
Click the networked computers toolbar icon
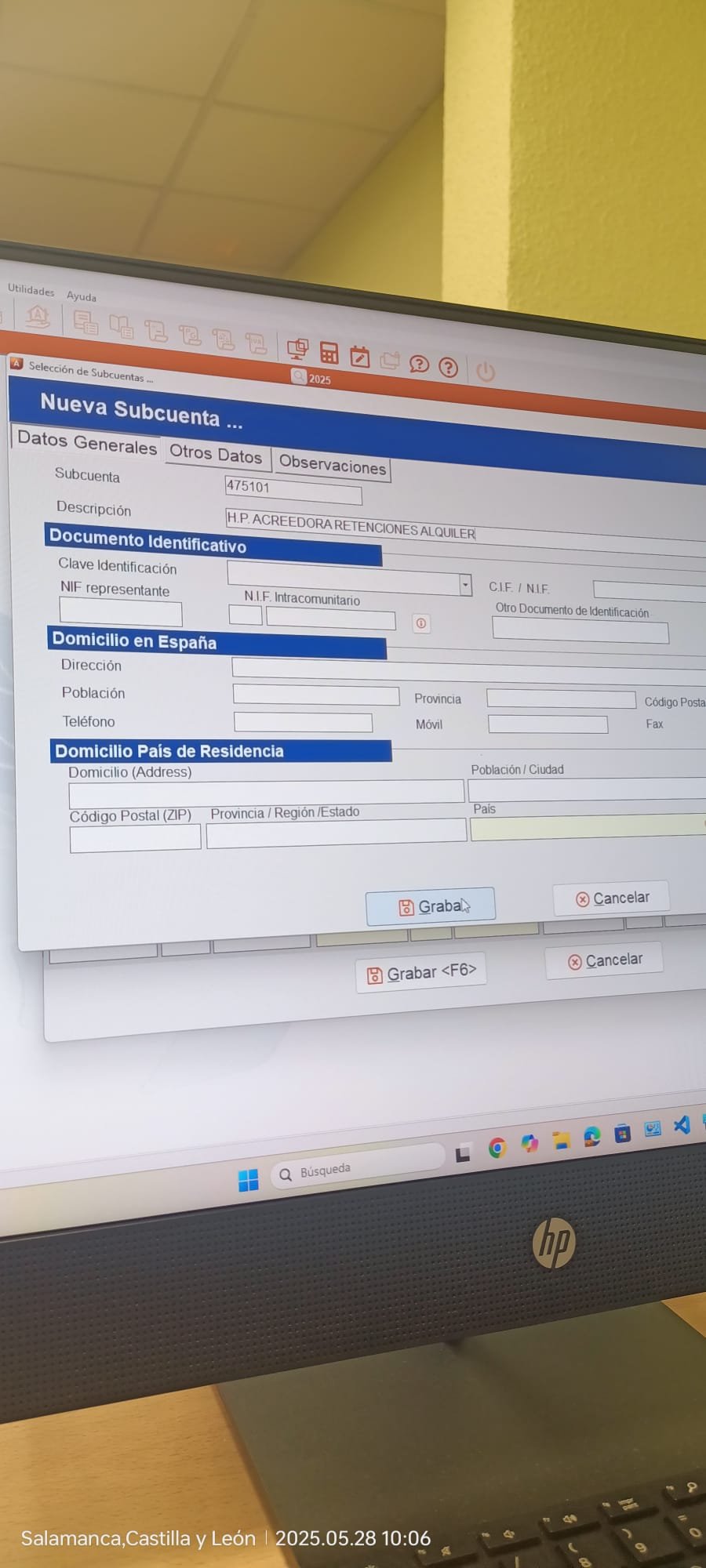pyautogui.click(x=297, y=350)
